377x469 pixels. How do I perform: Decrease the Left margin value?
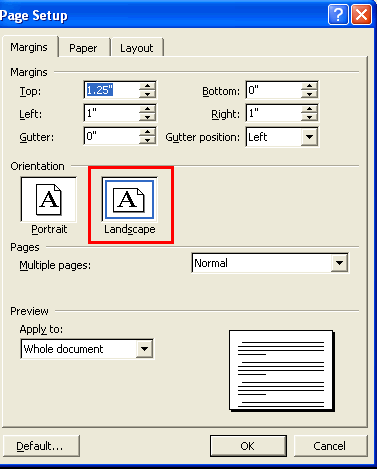147,117
